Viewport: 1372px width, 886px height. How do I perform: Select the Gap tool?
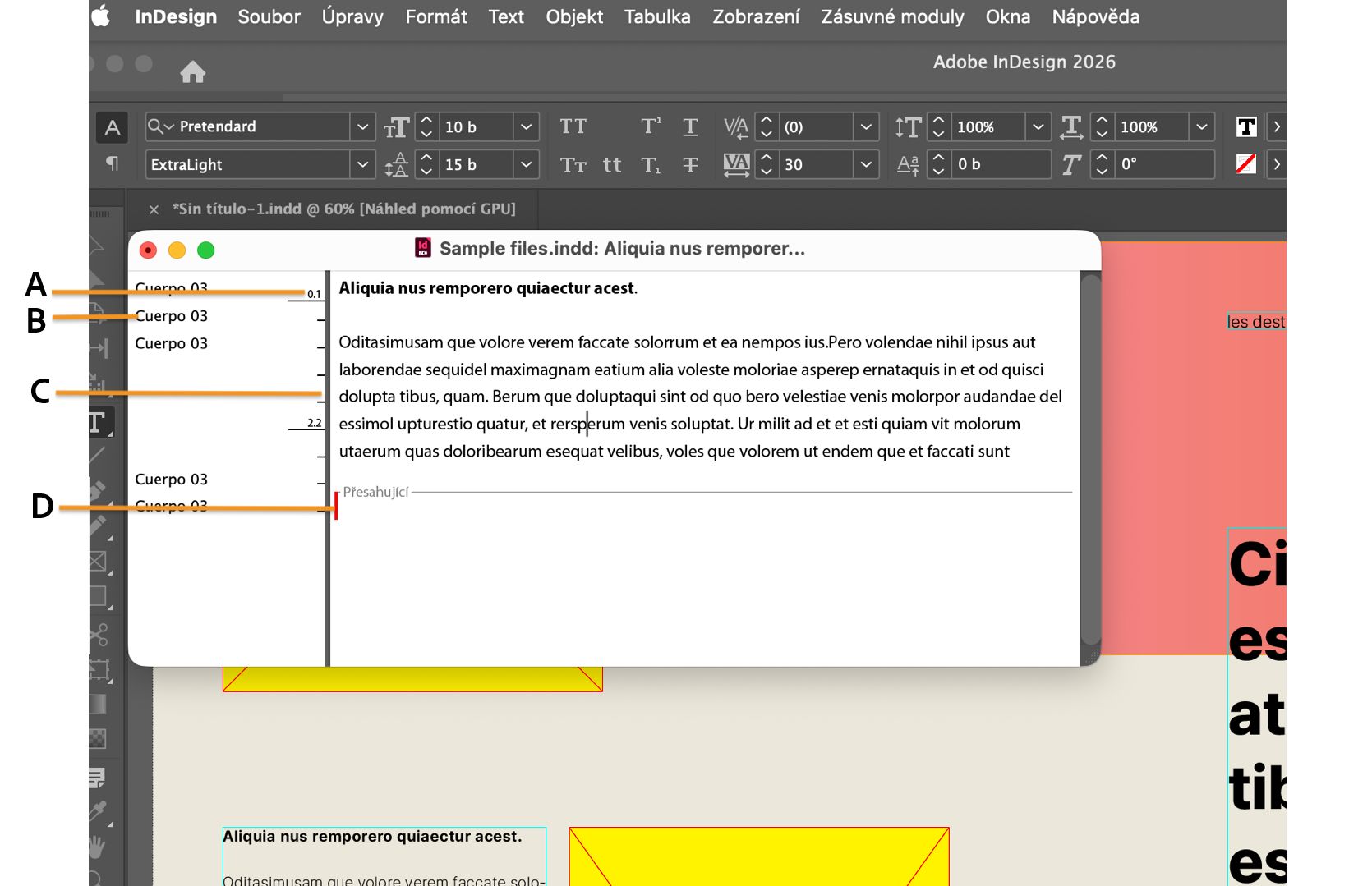[x=99, y=348]
